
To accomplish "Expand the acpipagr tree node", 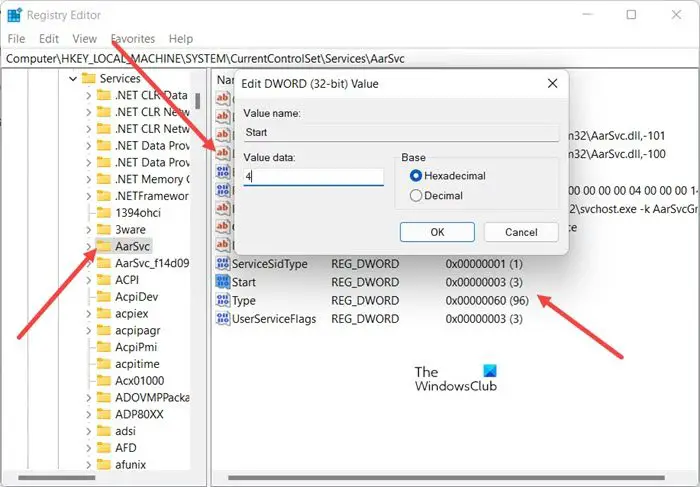I will point(88,331).
